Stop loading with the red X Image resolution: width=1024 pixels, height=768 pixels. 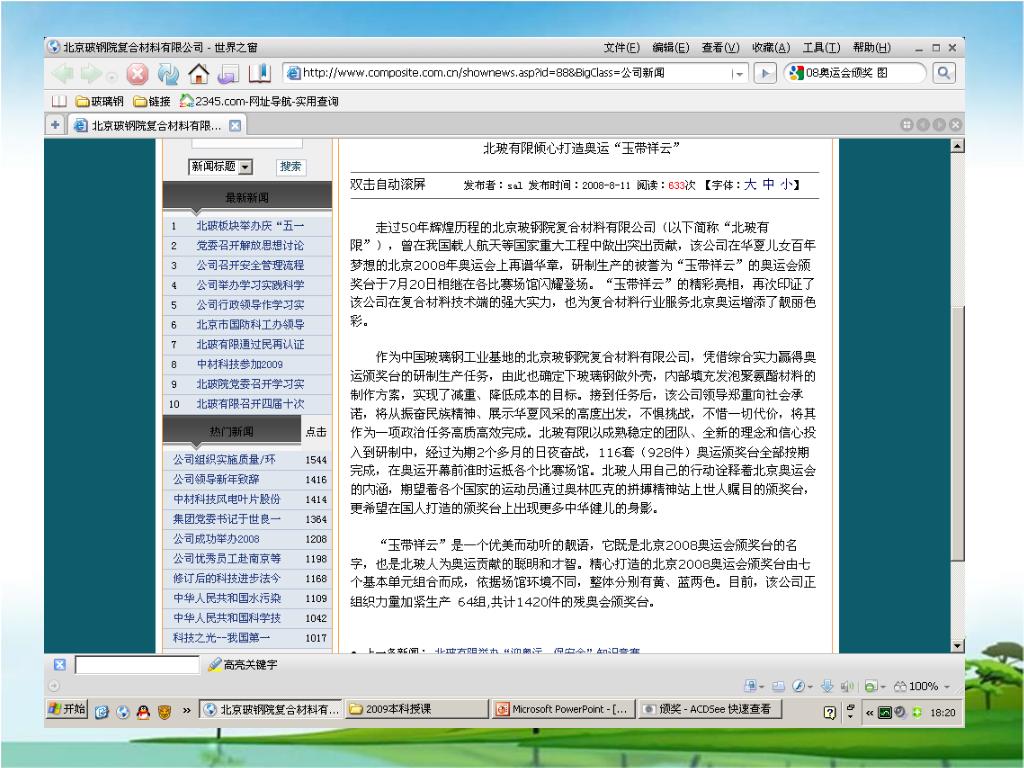coord(137,74)
